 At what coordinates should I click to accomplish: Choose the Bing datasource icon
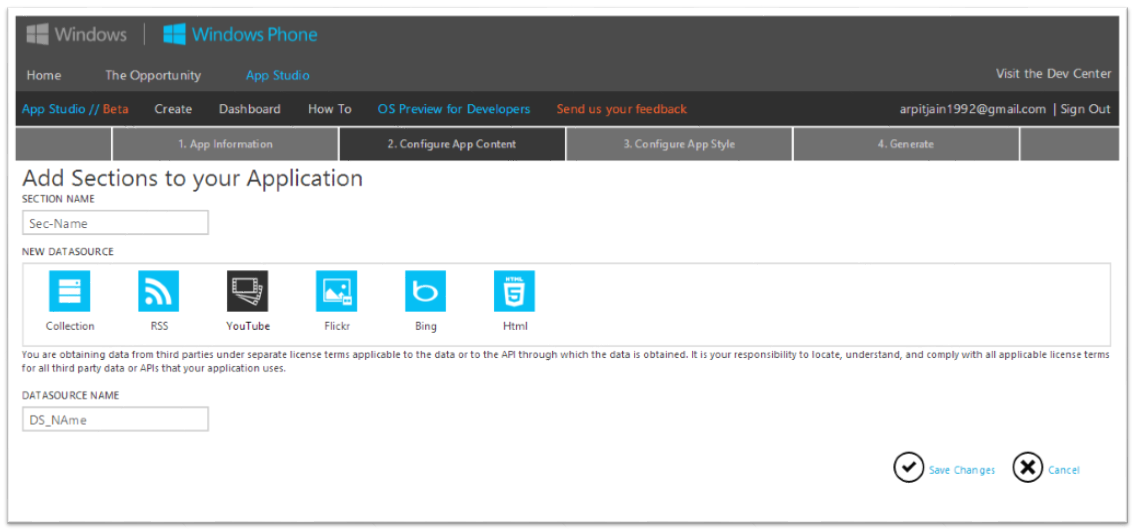click(x=425, y=291)
